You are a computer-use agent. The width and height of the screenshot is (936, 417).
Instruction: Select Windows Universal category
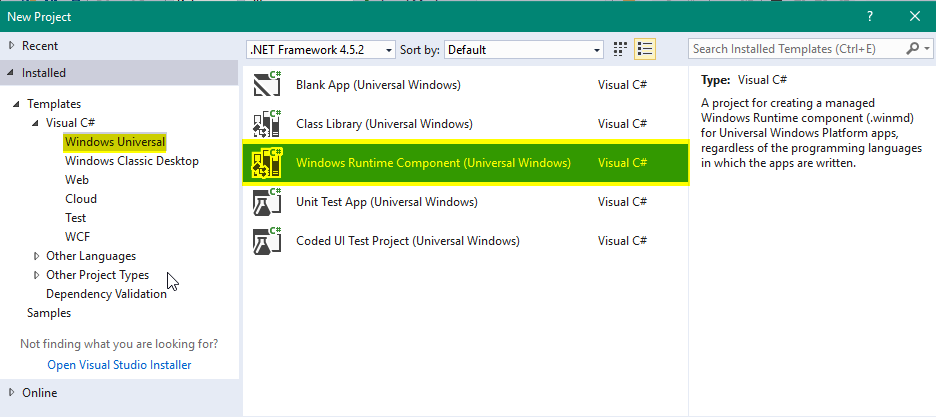115,142
